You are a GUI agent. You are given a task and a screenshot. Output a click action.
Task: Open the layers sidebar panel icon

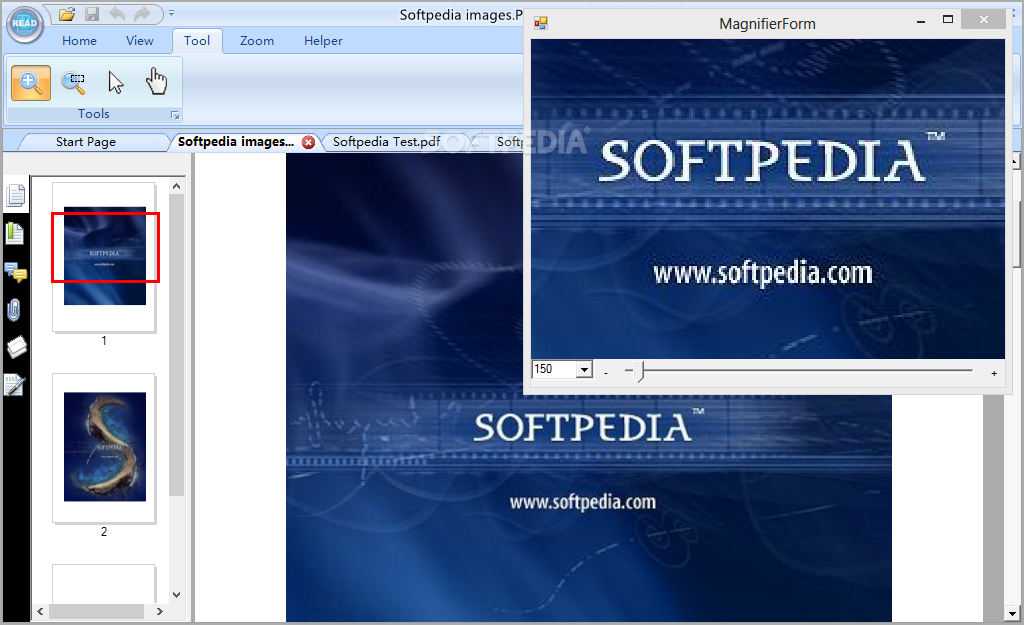(16, 347)
